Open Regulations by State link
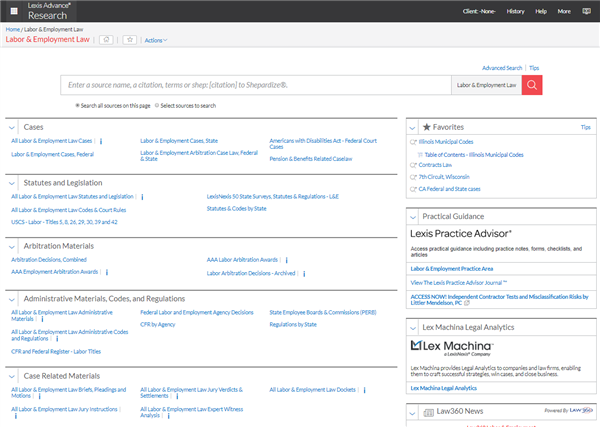600x427 pixels. [x=293, y=324]
